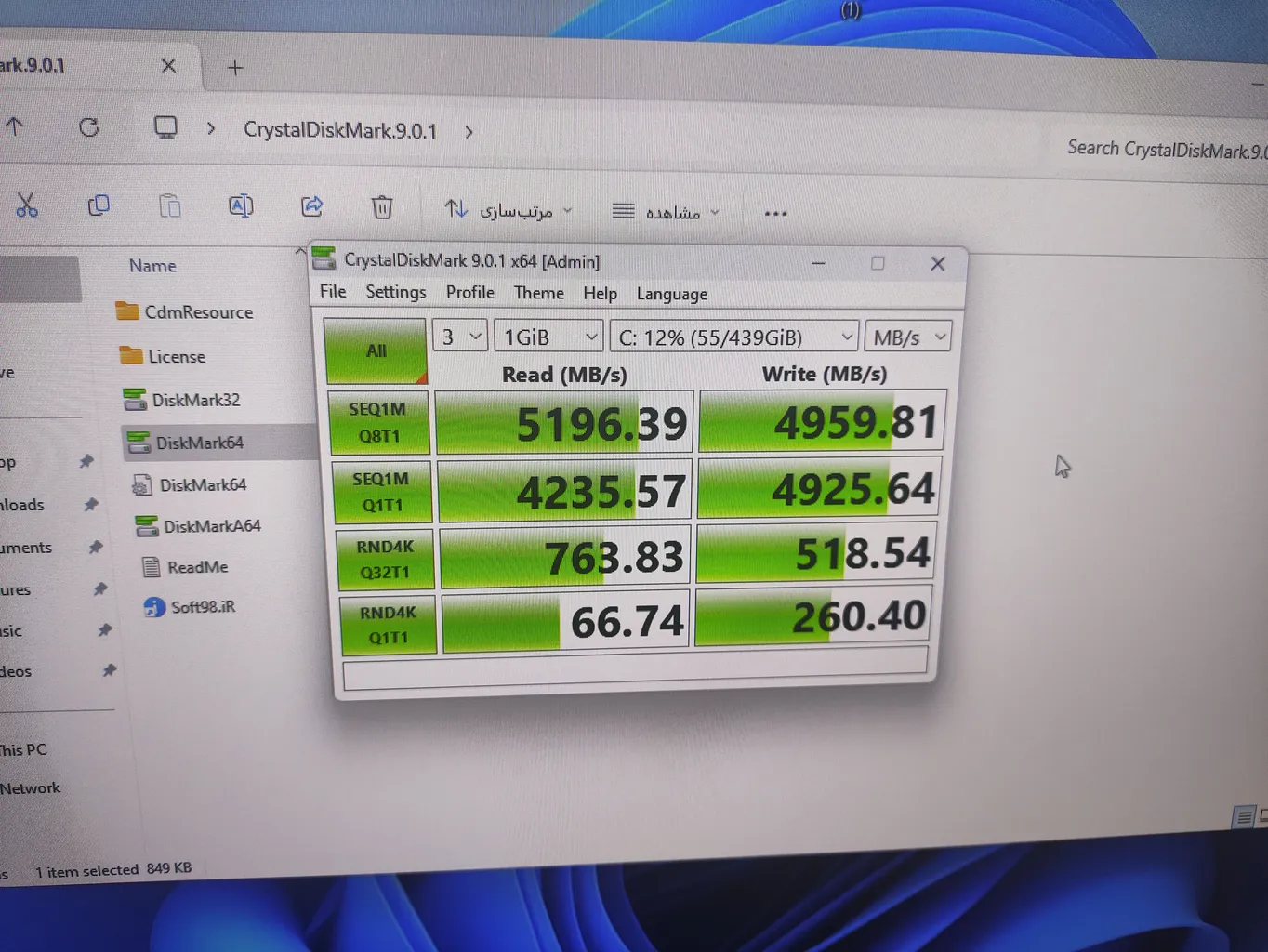
Task: Click the Delete trash can icon
Action: [382, 207]
